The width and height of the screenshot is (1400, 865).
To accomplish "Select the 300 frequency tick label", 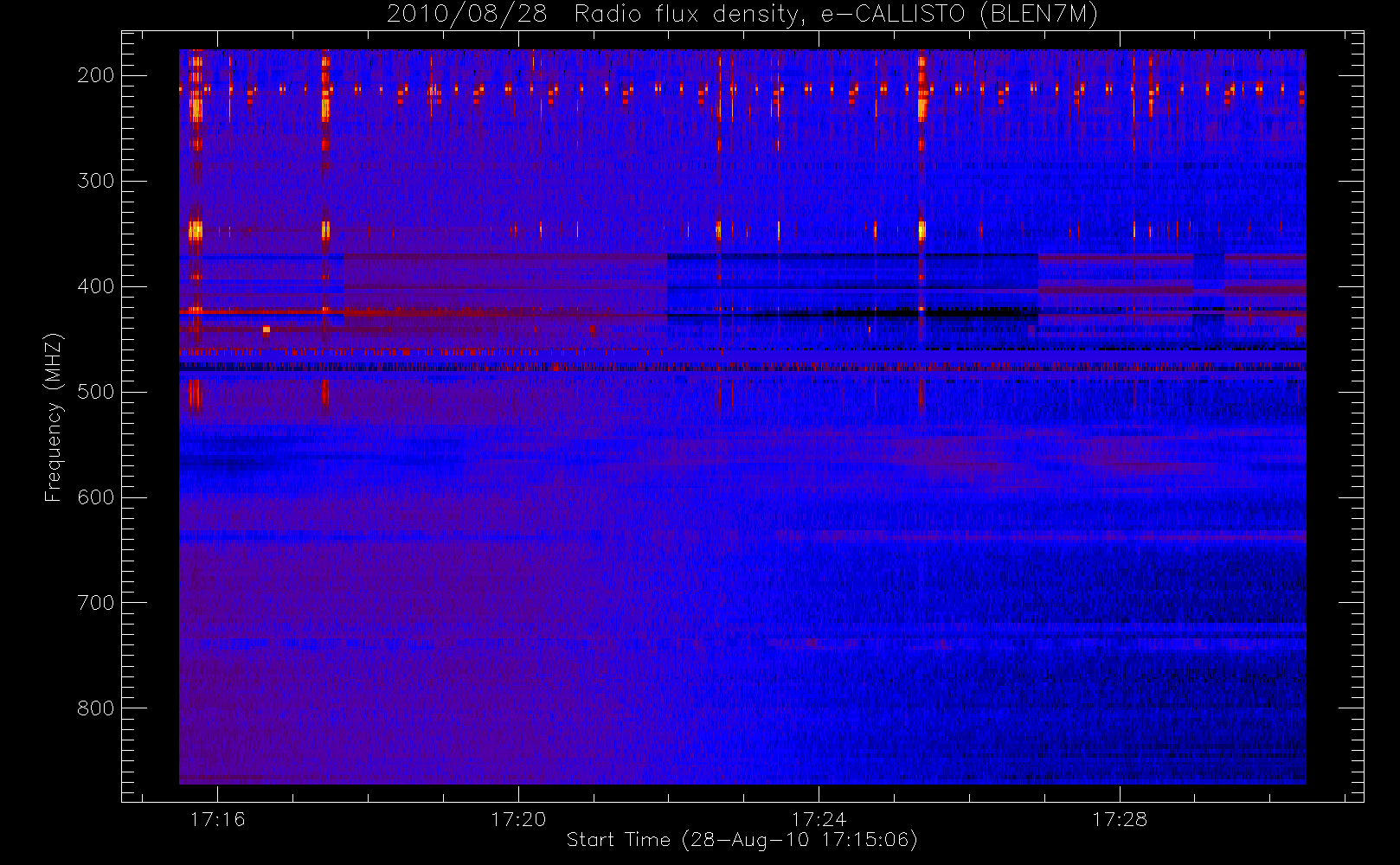I will (x=96, y=181).
